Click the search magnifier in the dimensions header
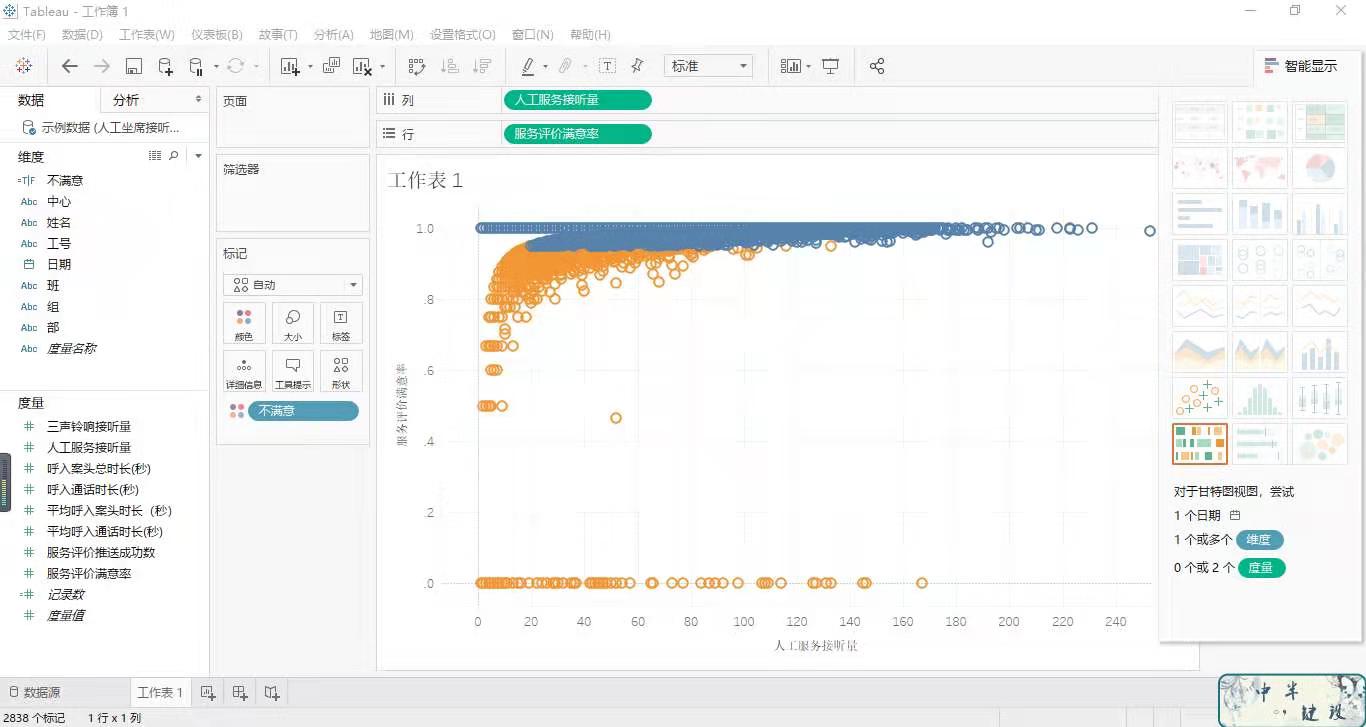The width and height of the screenshot is (1366, 727). coord(174,156)
